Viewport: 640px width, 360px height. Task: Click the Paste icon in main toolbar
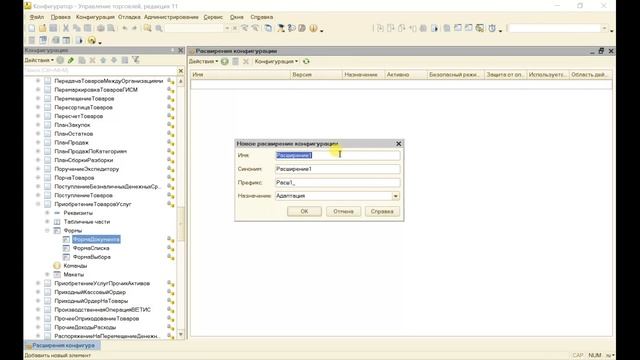click(x=88, y=28)
